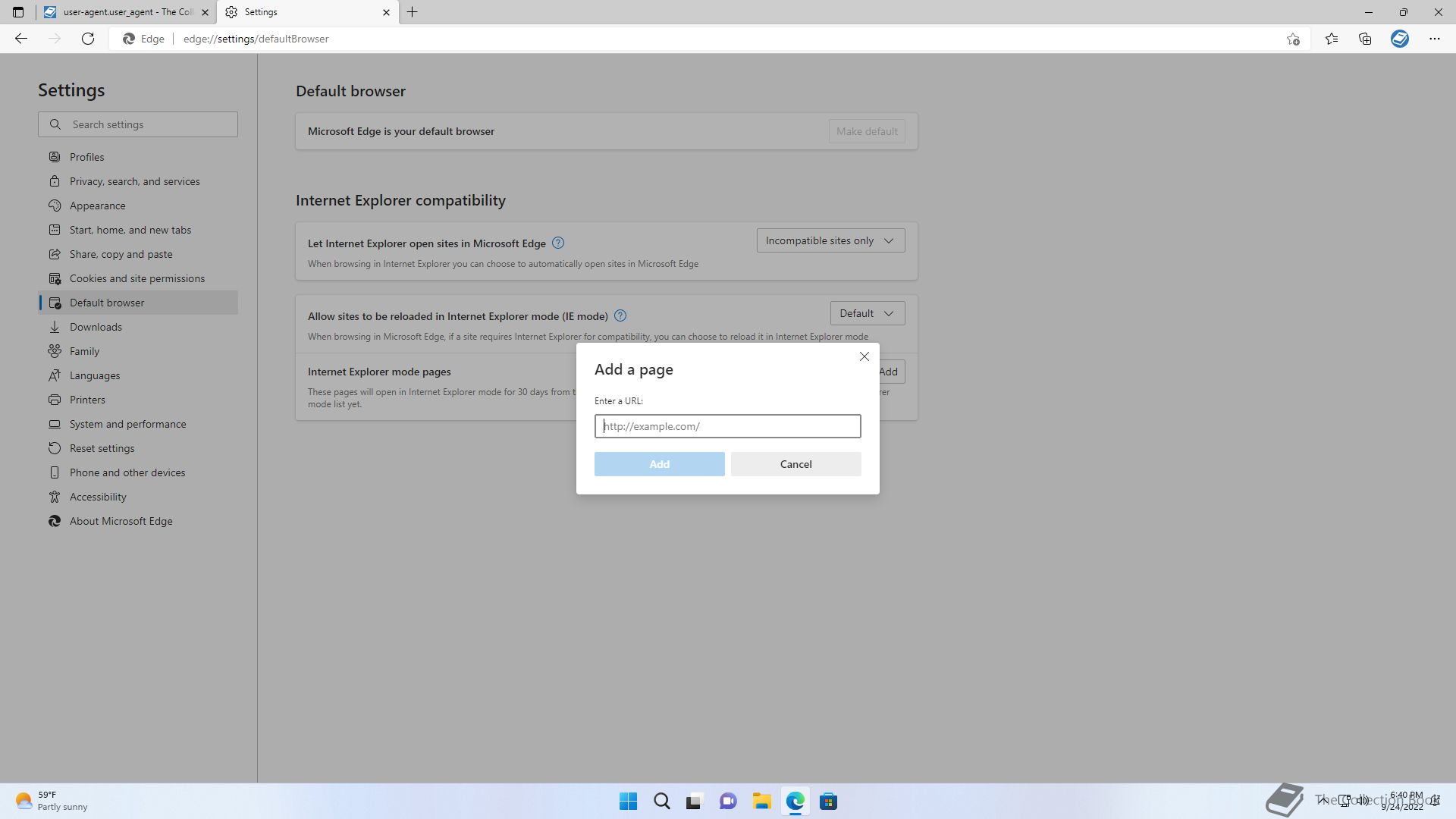Open Printers settings

pyautogui.click(x=138, y=400)
